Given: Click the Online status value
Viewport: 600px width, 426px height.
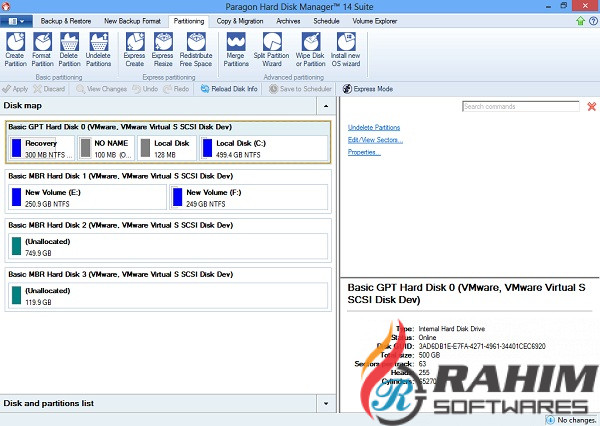Looking at the screenshot, I should (x=427, y=338).
